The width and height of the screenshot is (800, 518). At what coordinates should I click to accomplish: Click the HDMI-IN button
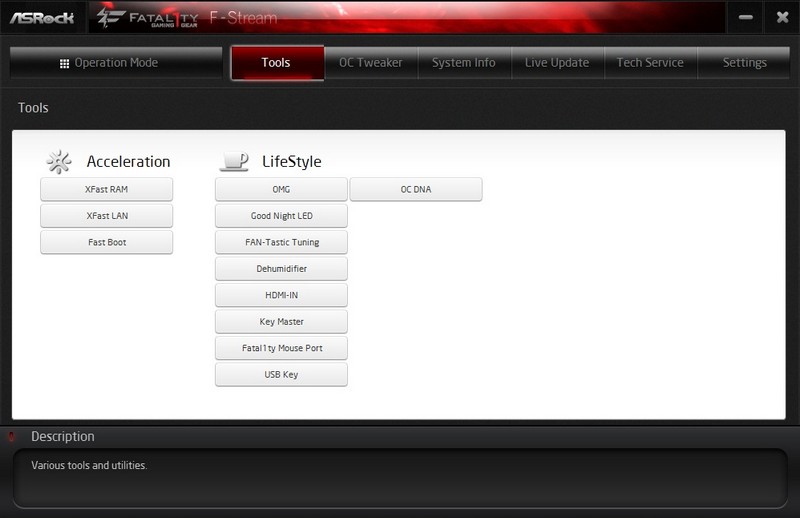pos(281,295)
